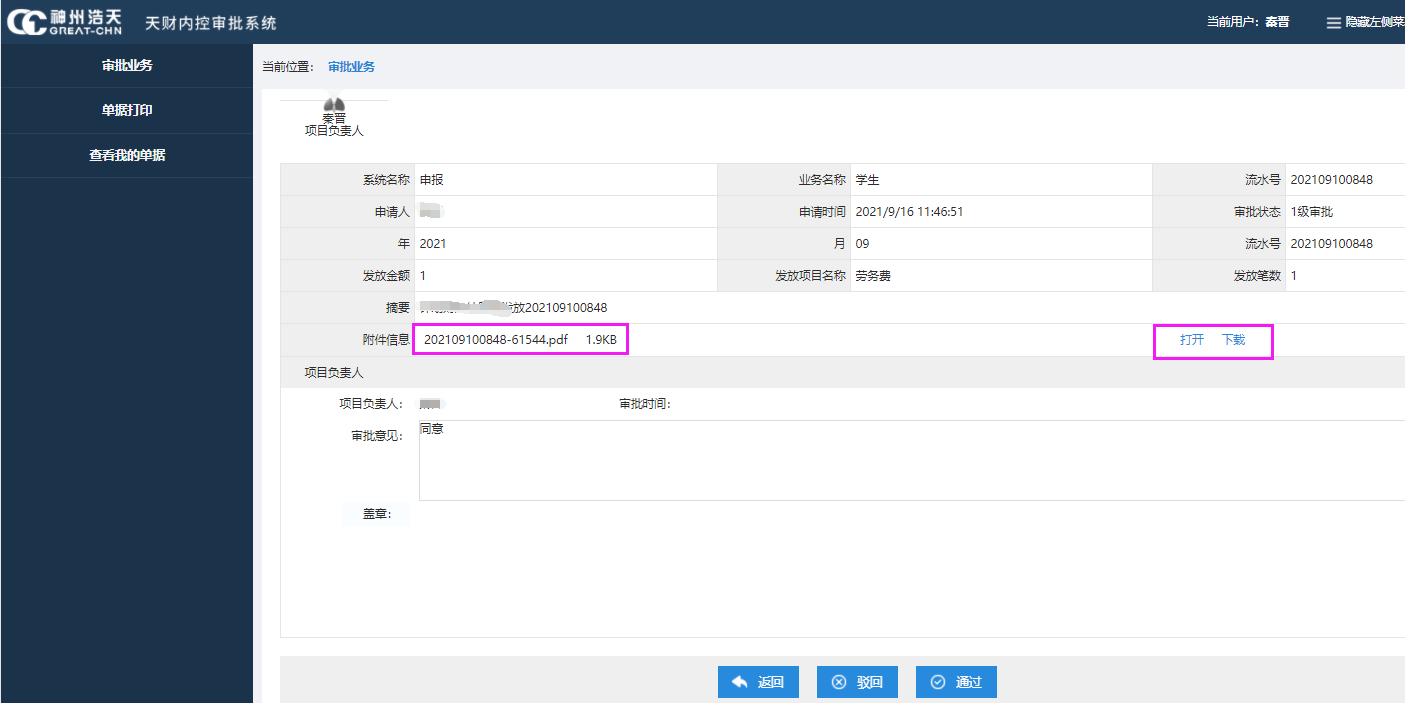Image resolution: width=1405 pixels, height=703 pixels.
Task: Click the hamburger icon to hide the sidebar
Action: 1333,23
